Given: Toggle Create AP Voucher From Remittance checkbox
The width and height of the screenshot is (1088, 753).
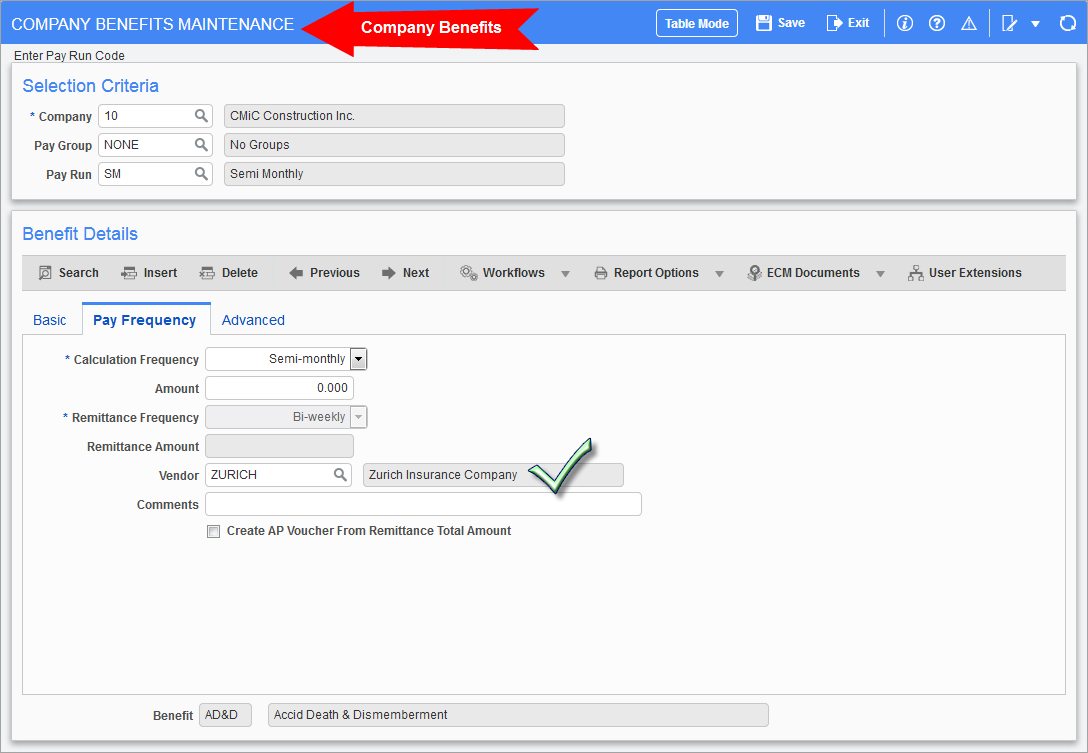Looking at the screenshot, I should click(214, 532).
